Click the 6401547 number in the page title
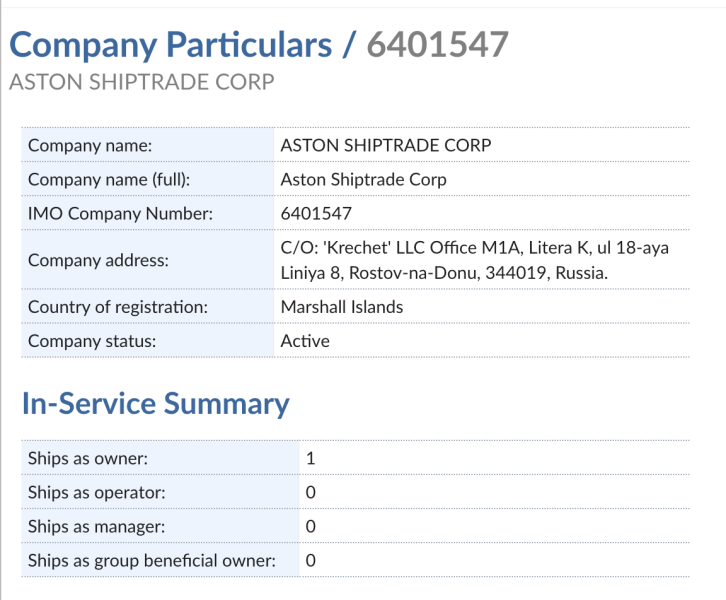The width and height of the screenshot is (726, 600). pos(437,45)
